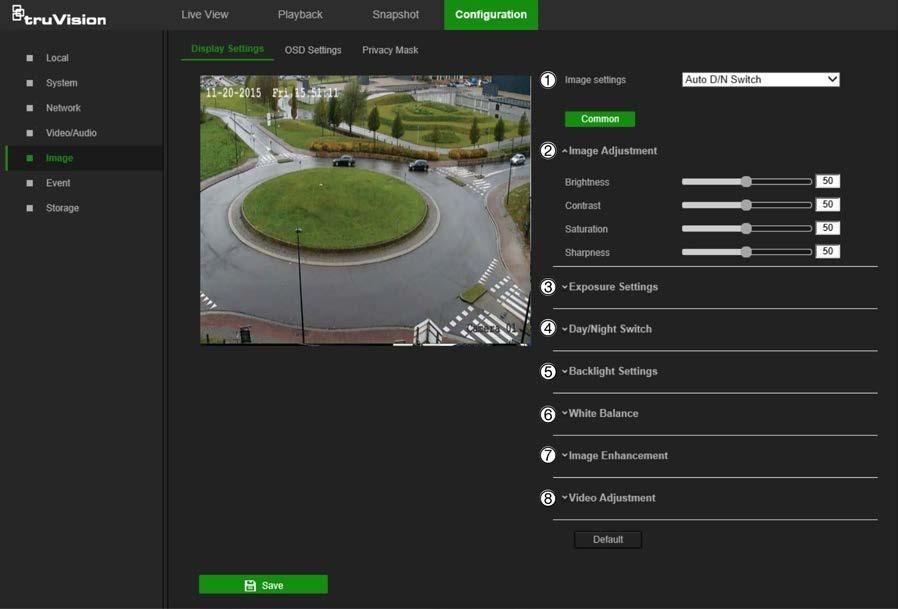Click the square bullet beside Video/Audio
This screenshot has height=609, width=898.
[30, 133]
